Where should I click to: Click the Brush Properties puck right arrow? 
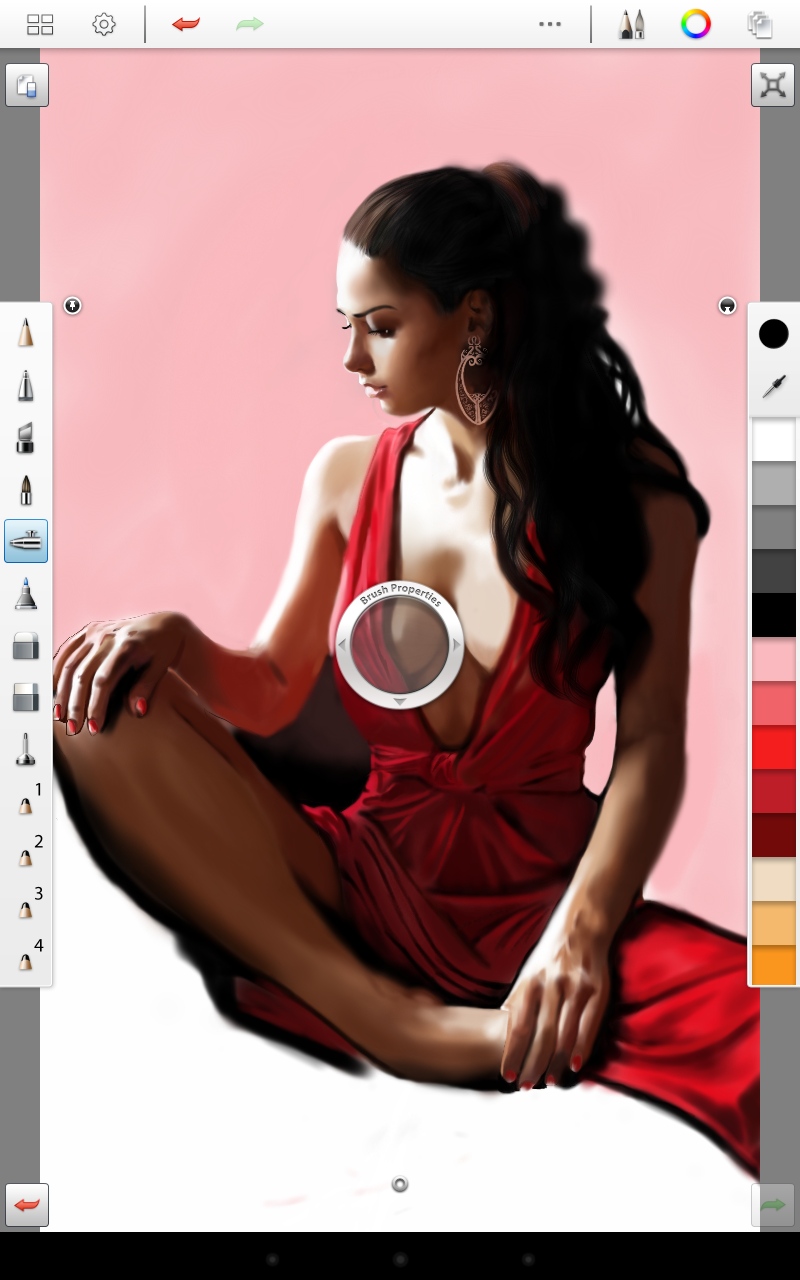pos(457,645)
